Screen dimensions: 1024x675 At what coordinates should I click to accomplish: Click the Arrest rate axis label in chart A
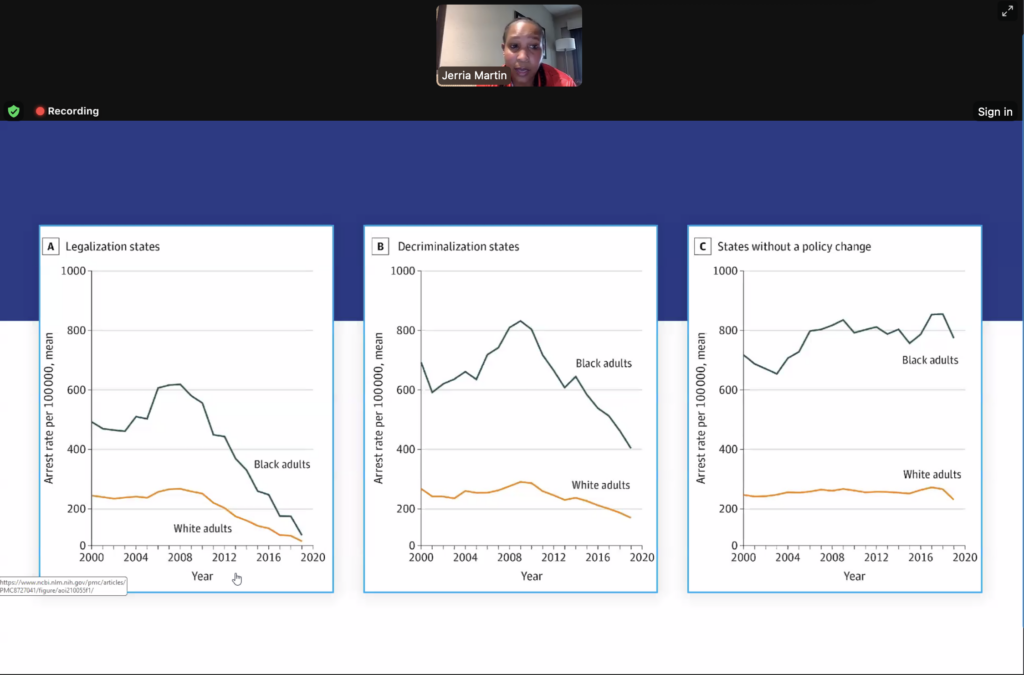coord(48,408)
